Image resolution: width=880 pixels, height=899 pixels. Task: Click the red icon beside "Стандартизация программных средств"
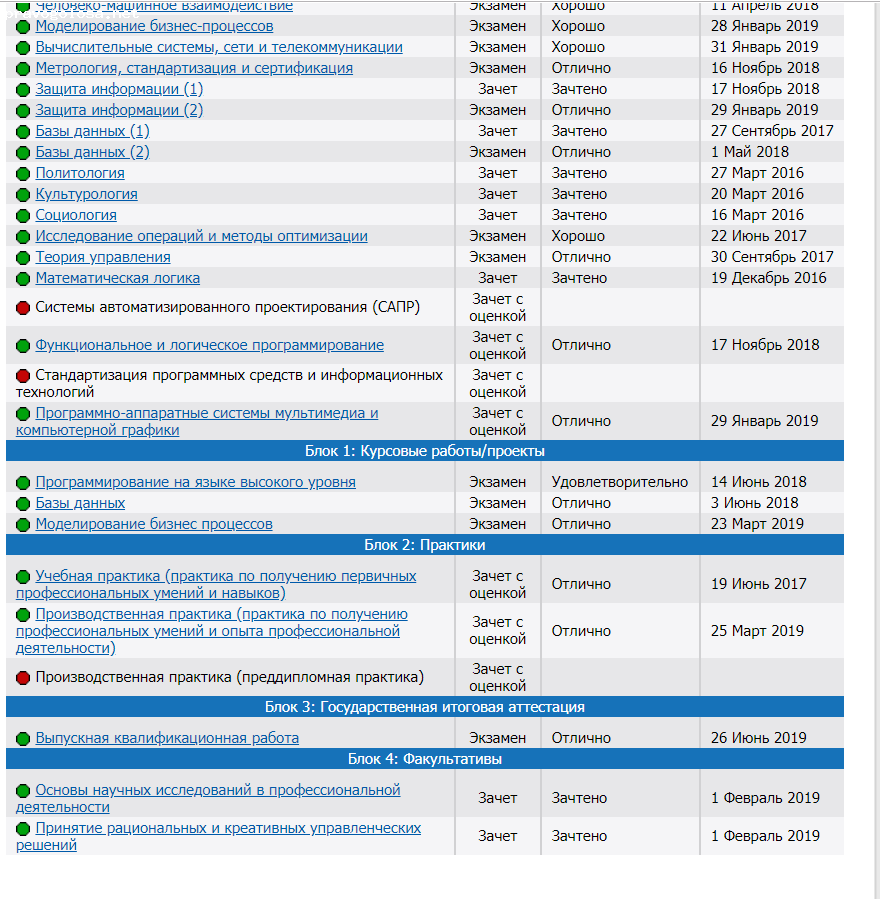click(x=22, y=375)
